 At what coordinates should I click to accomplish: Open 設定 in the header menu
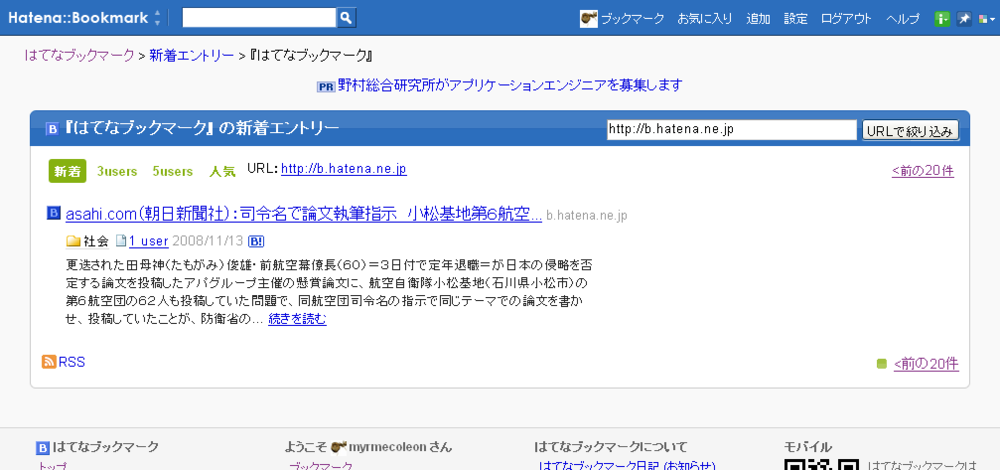point(795,18)
